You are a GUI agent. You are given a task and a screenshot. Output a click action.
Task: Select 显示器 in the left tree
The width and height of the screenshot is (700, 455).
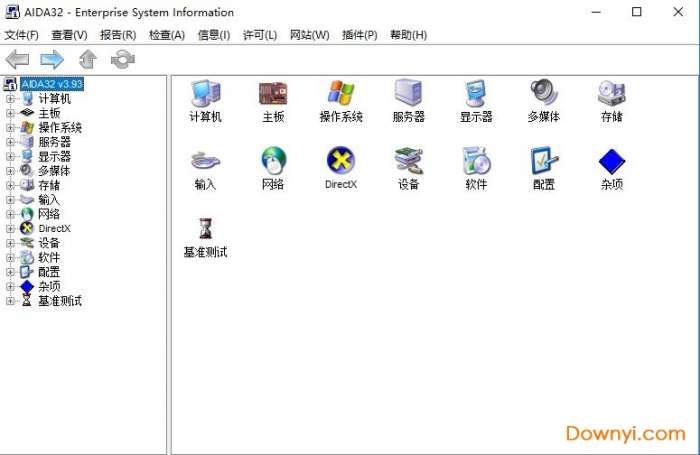click(x=54, y=156)
